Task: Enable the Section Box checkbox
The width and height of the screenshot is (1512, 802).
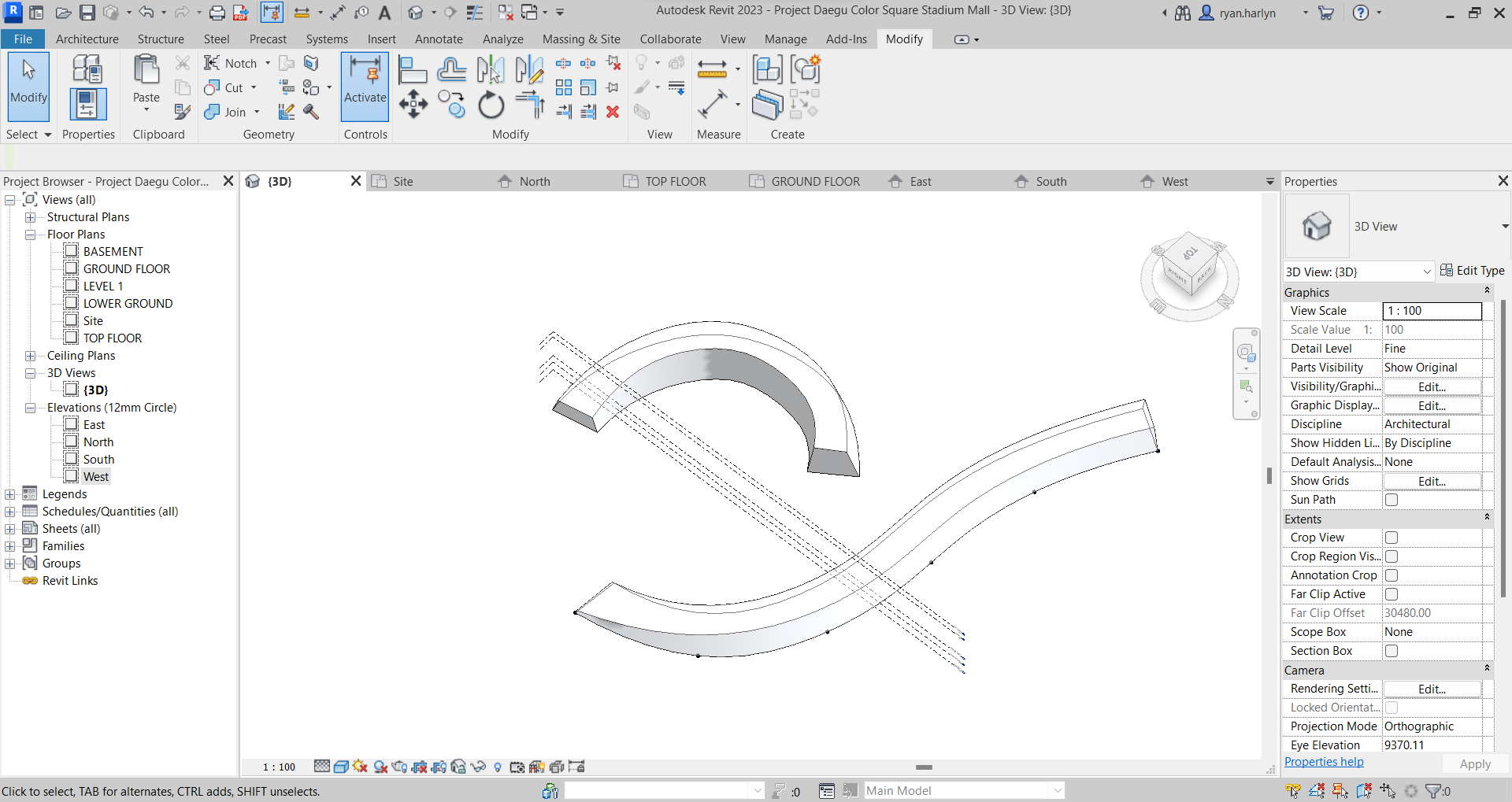Action: pyautogui.click(x=1392, y=651)
